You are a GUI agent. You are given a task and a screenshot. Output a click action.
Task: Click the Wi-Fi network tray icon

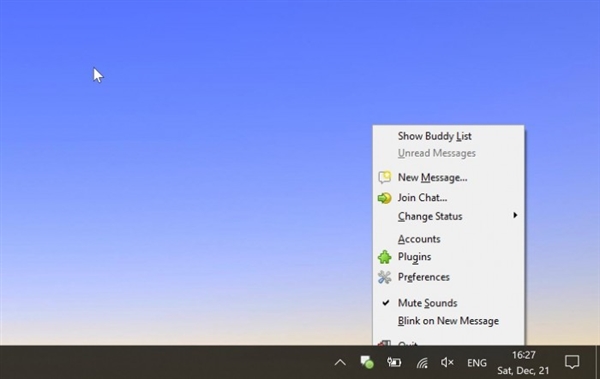point(422,362)
